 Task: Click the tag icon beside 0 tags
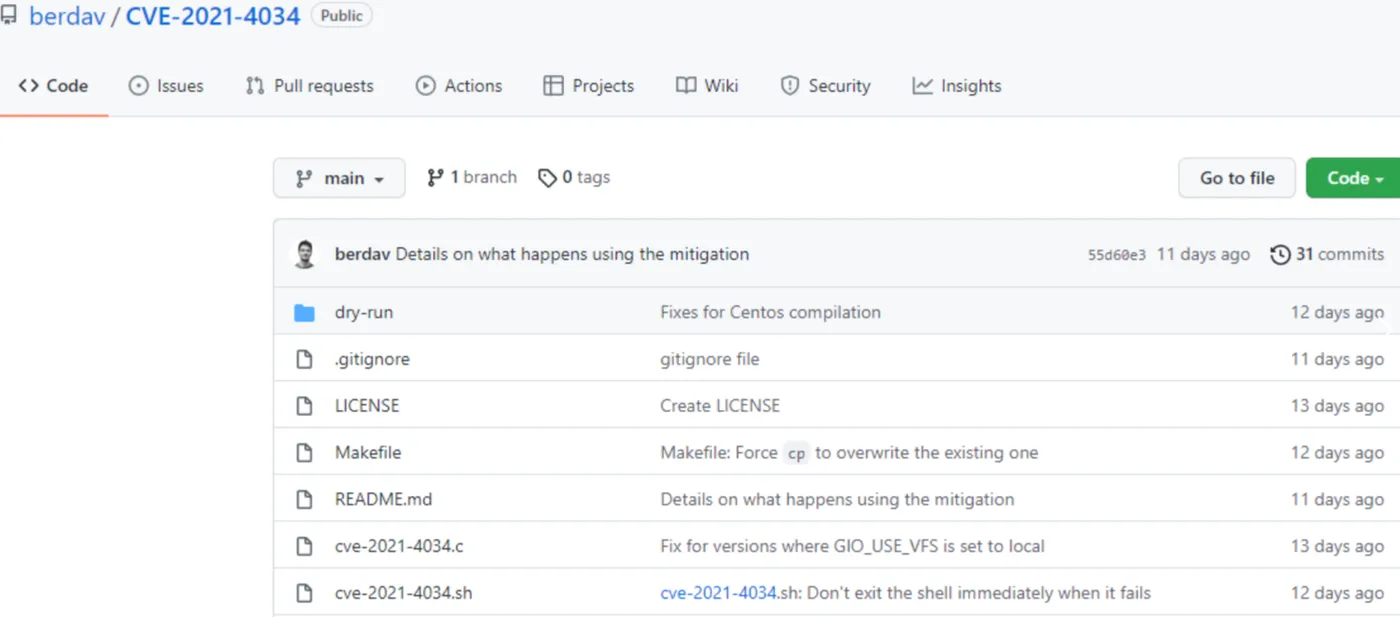pyautogui.click(x=547, y=178)
